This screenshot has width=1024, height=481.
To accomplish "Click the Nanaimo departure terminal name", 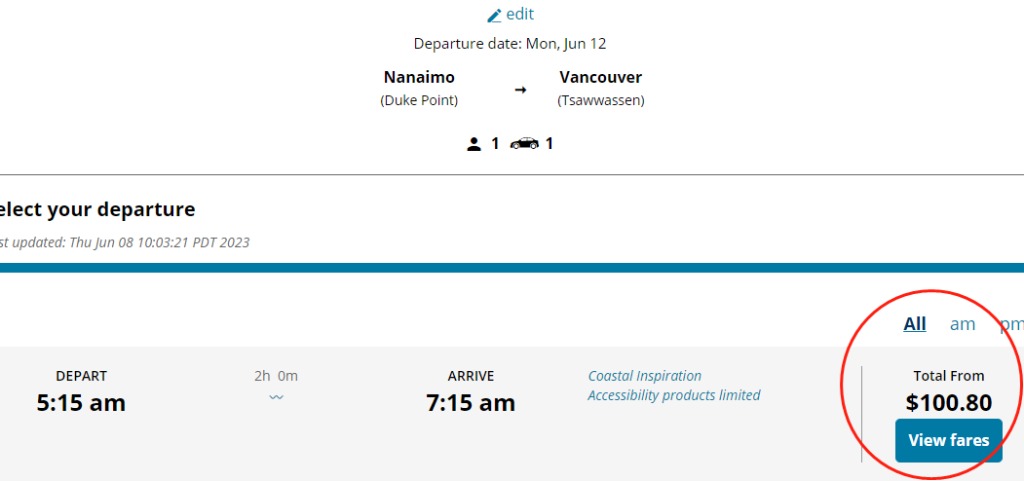I will click(x=419, y=77).
